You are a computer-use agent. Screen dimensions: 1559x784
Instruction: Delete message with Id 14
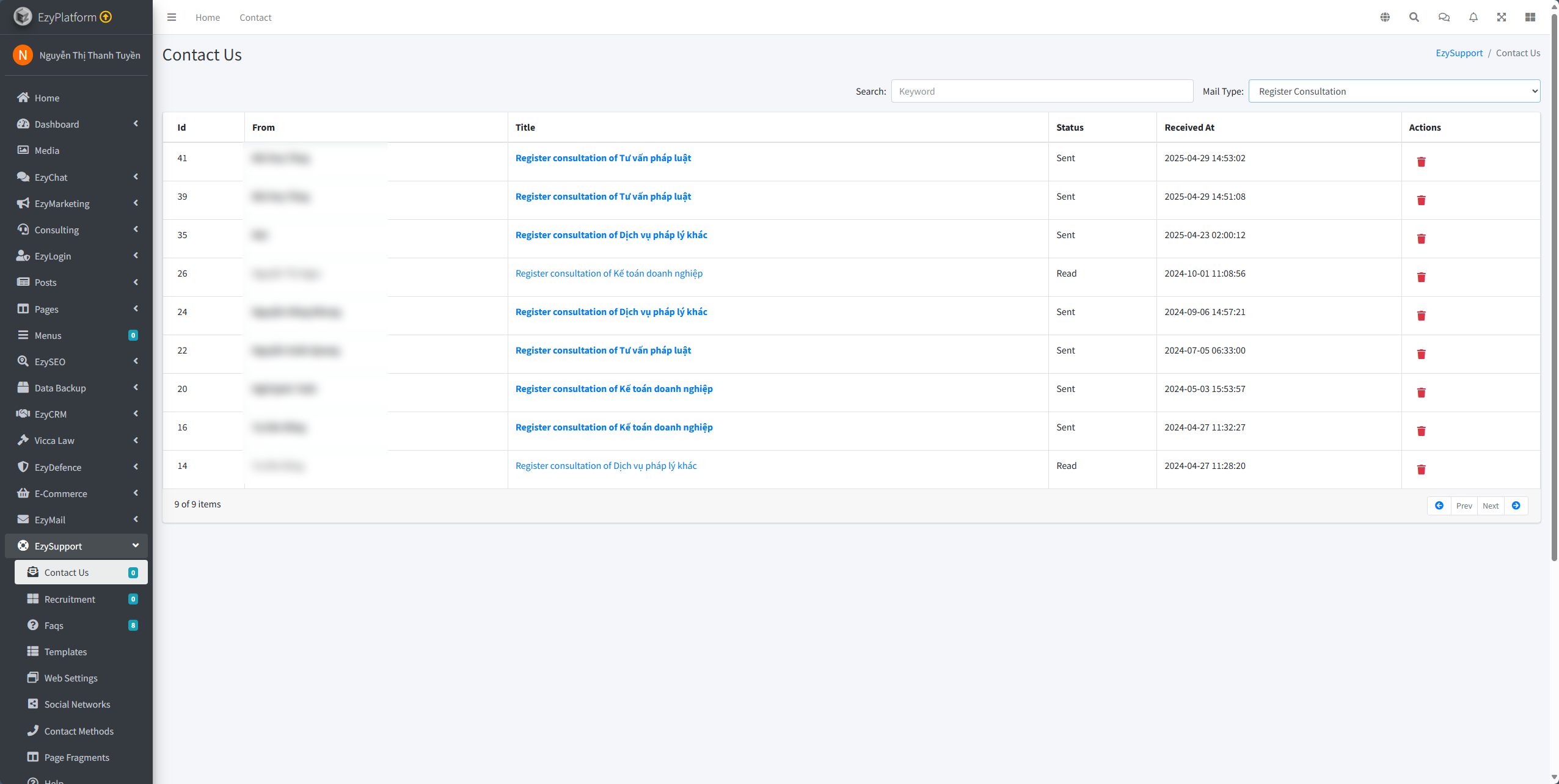[1422, 470]
